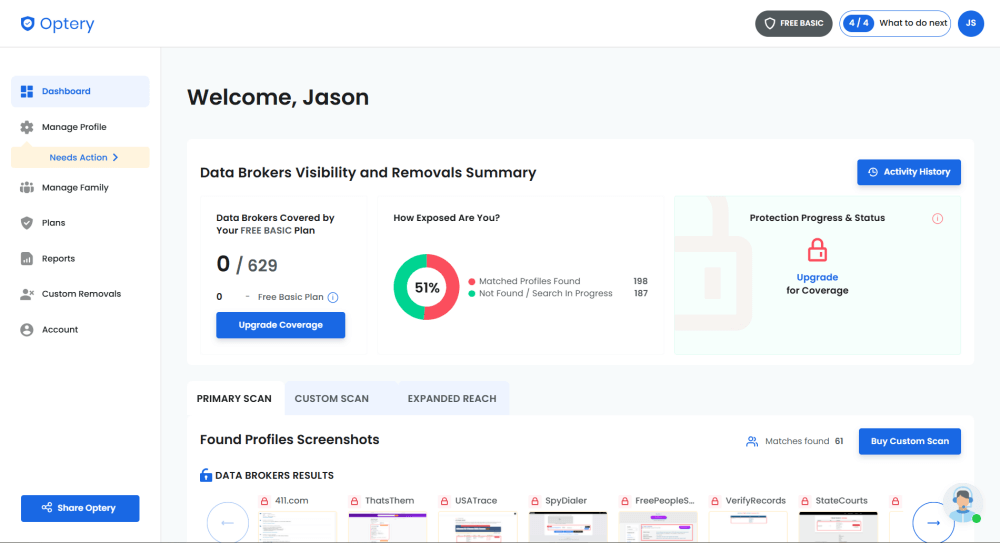Click the Share Optery button
This screenshot has width=1000, height=543.
click(x=80, y=508)
